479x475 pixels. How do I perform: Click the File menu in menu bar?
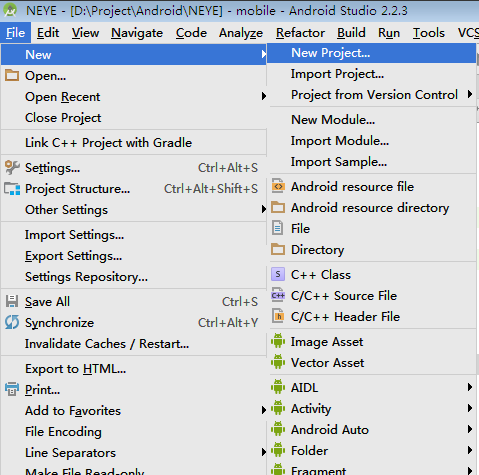click(15, 33)
